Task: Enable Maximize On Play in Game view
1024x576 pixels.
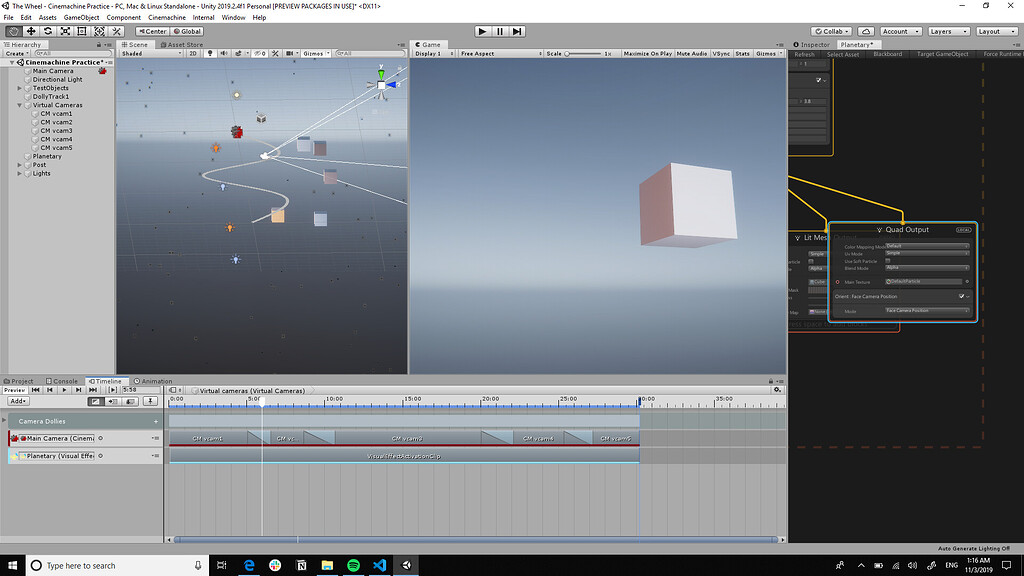Action: [x=648, y=52]
